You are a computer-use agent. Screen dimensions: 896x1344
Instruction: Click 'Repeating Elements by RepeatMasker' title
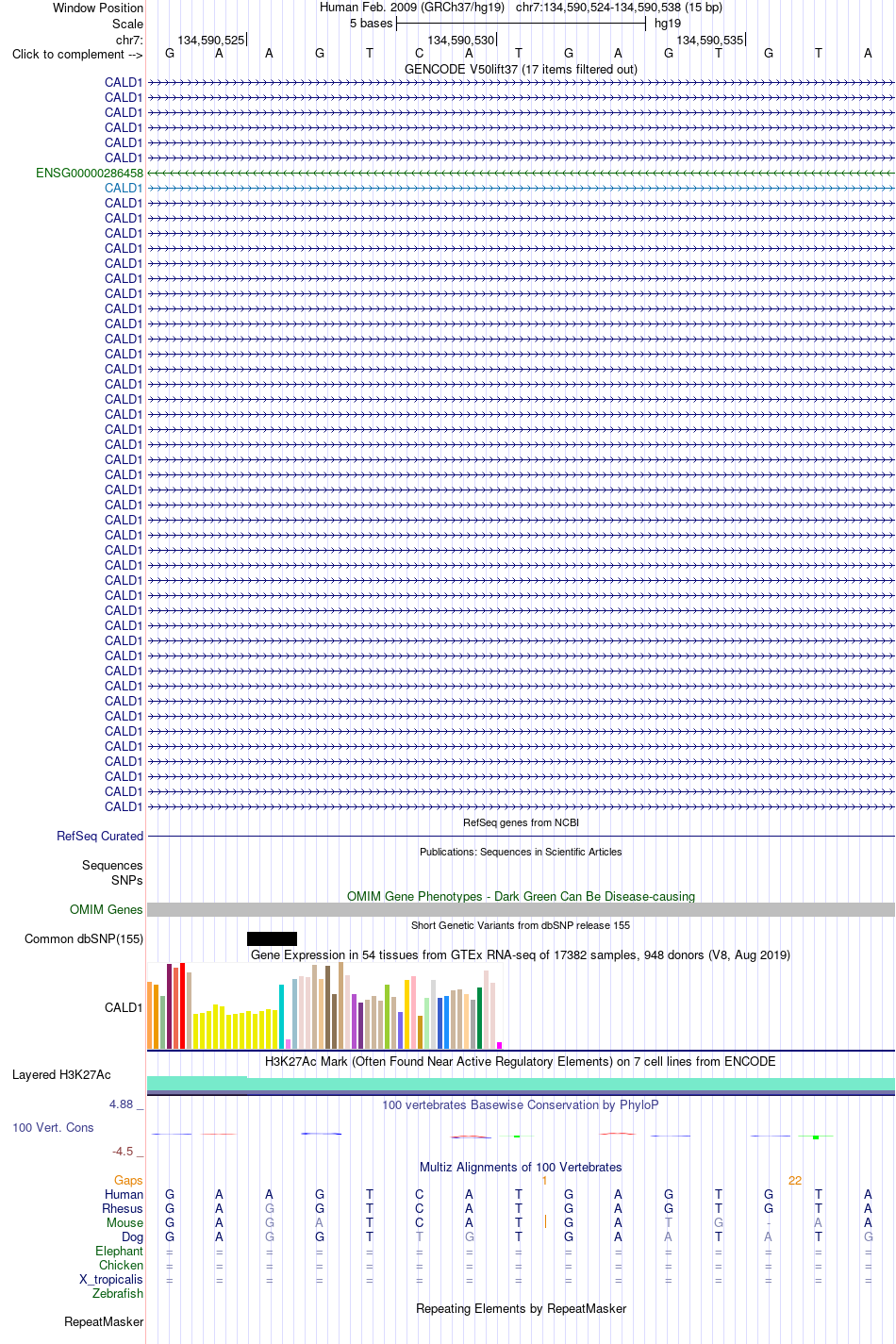point(521,1308)
